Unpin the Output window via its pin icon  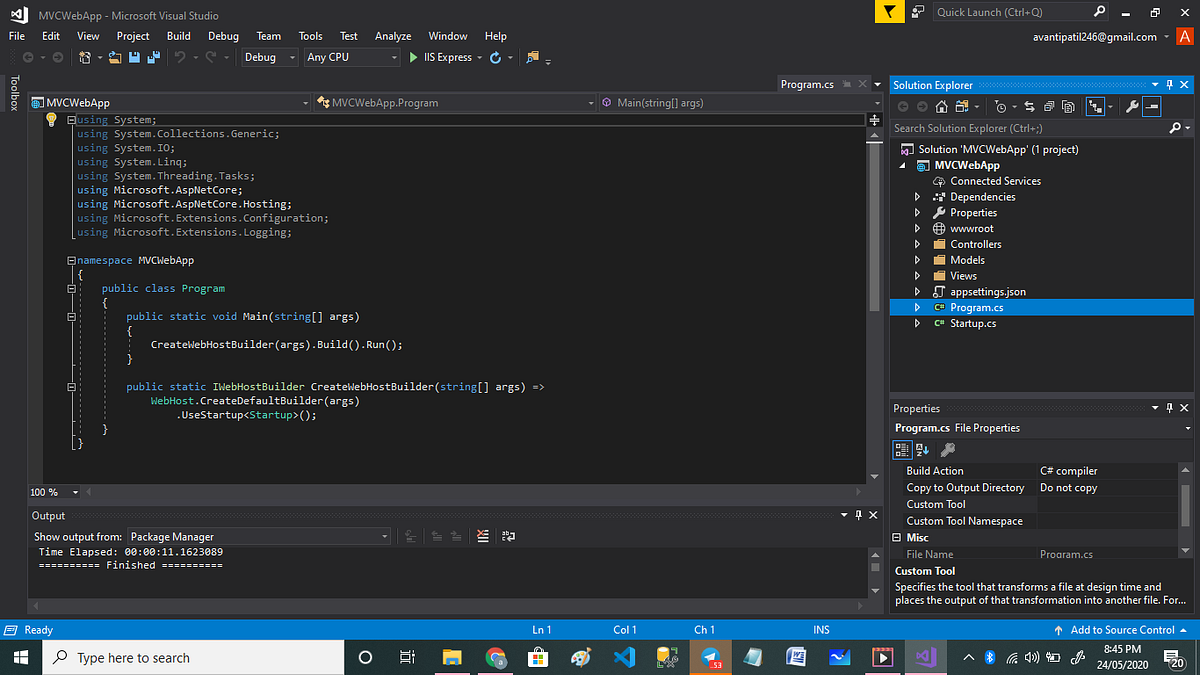(857, 515)
